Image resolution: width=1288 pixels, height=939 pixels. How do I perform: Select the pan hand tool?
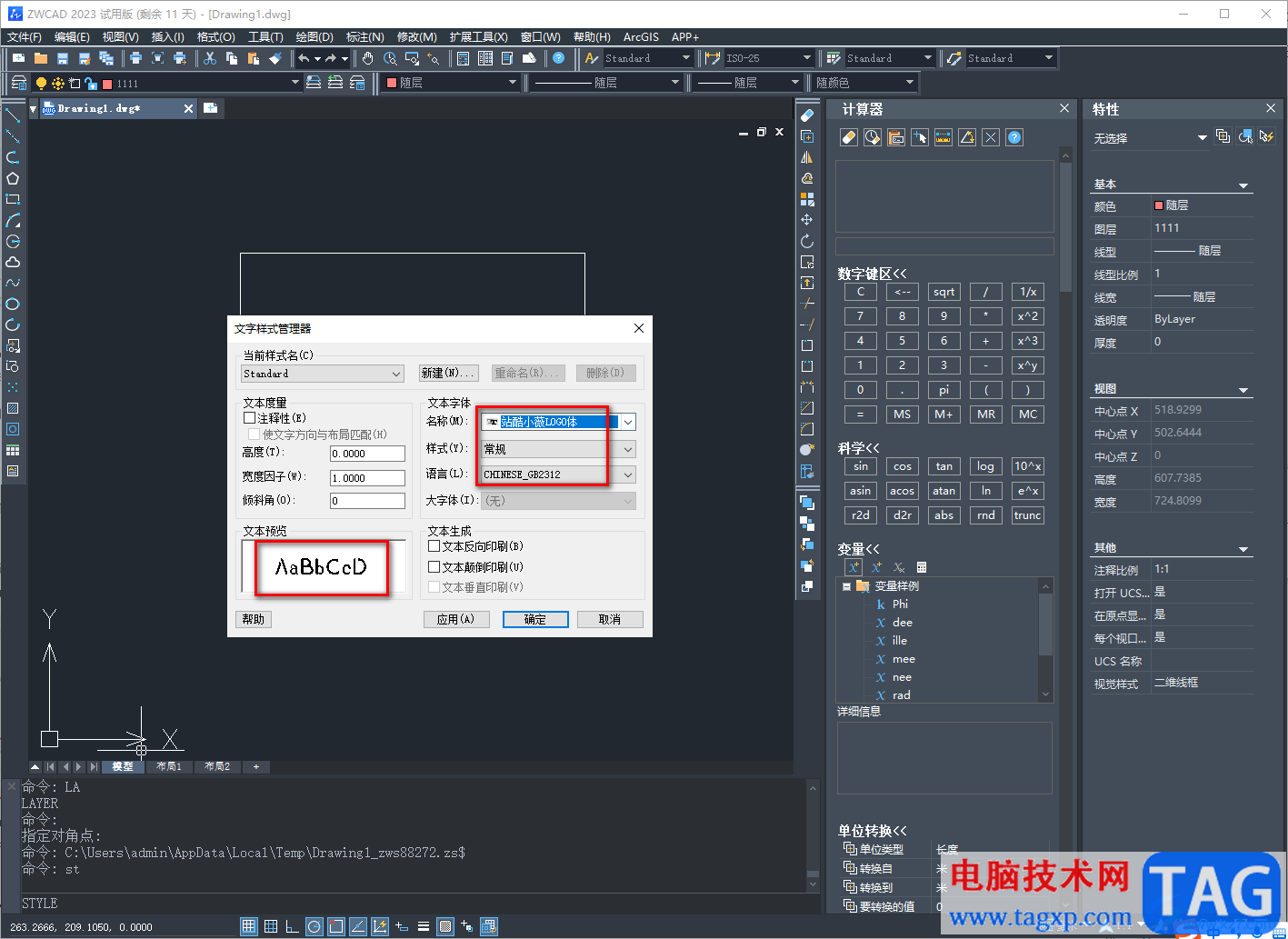[368, 58]
